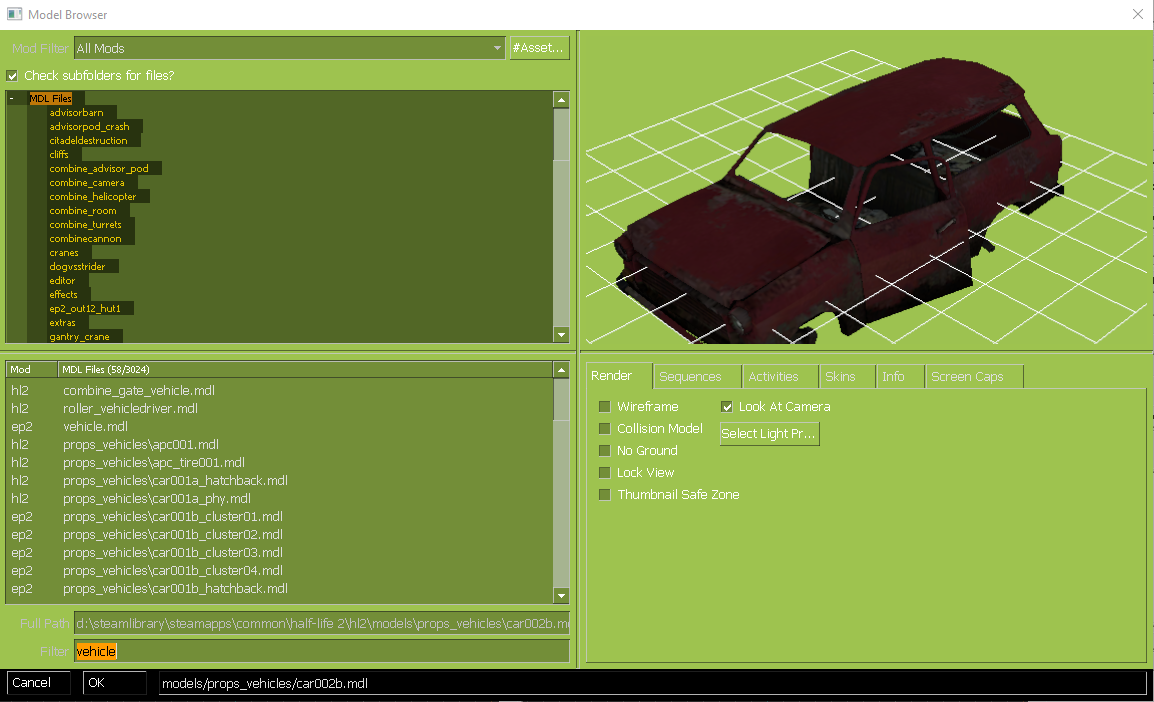Disable Look At Camera checkbox
Screen dimensions: 1154x702
(x=727, y=407)
